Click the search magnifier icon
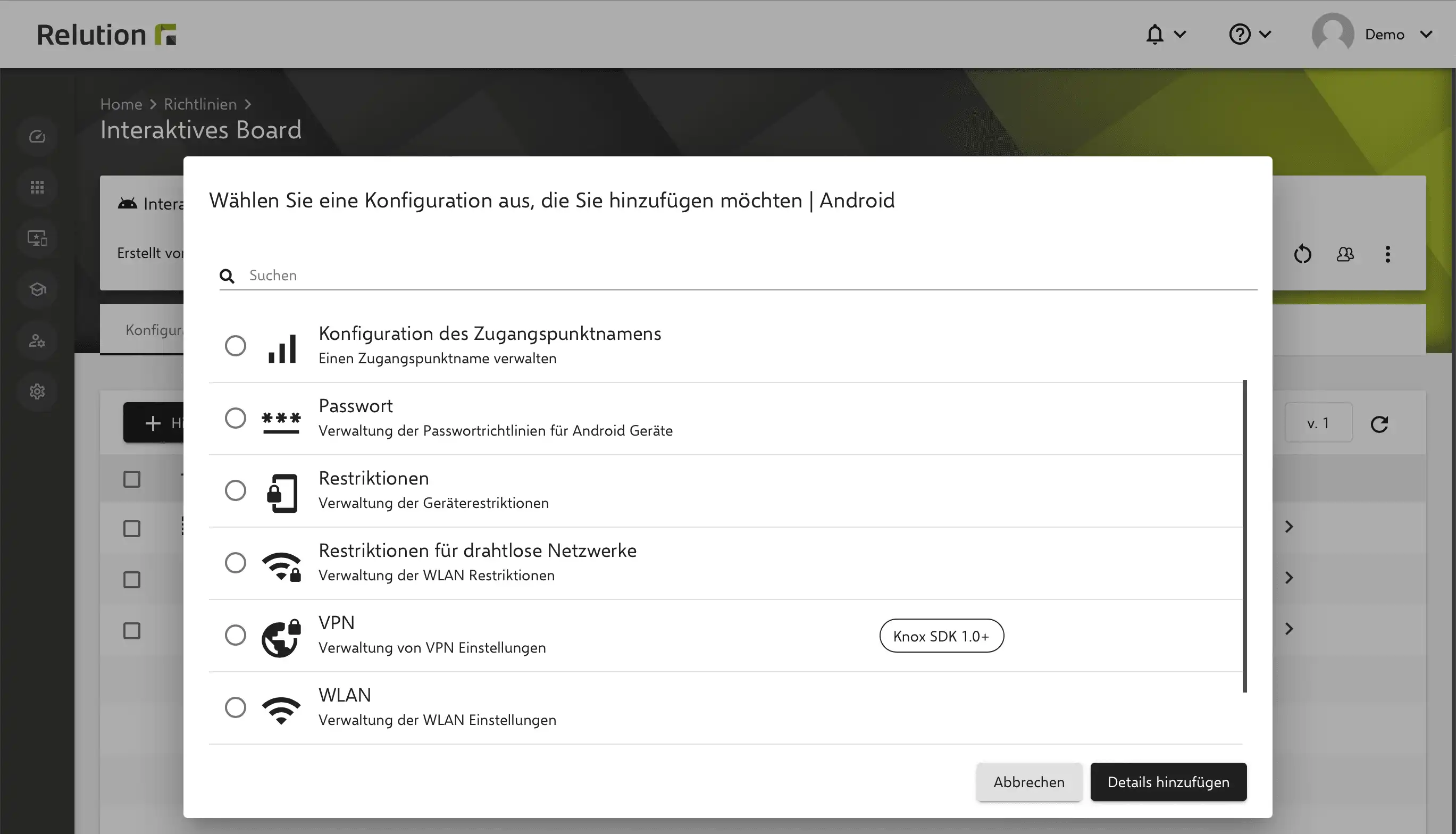Screen dimensions: 1456x834 (x=227, y=276)
